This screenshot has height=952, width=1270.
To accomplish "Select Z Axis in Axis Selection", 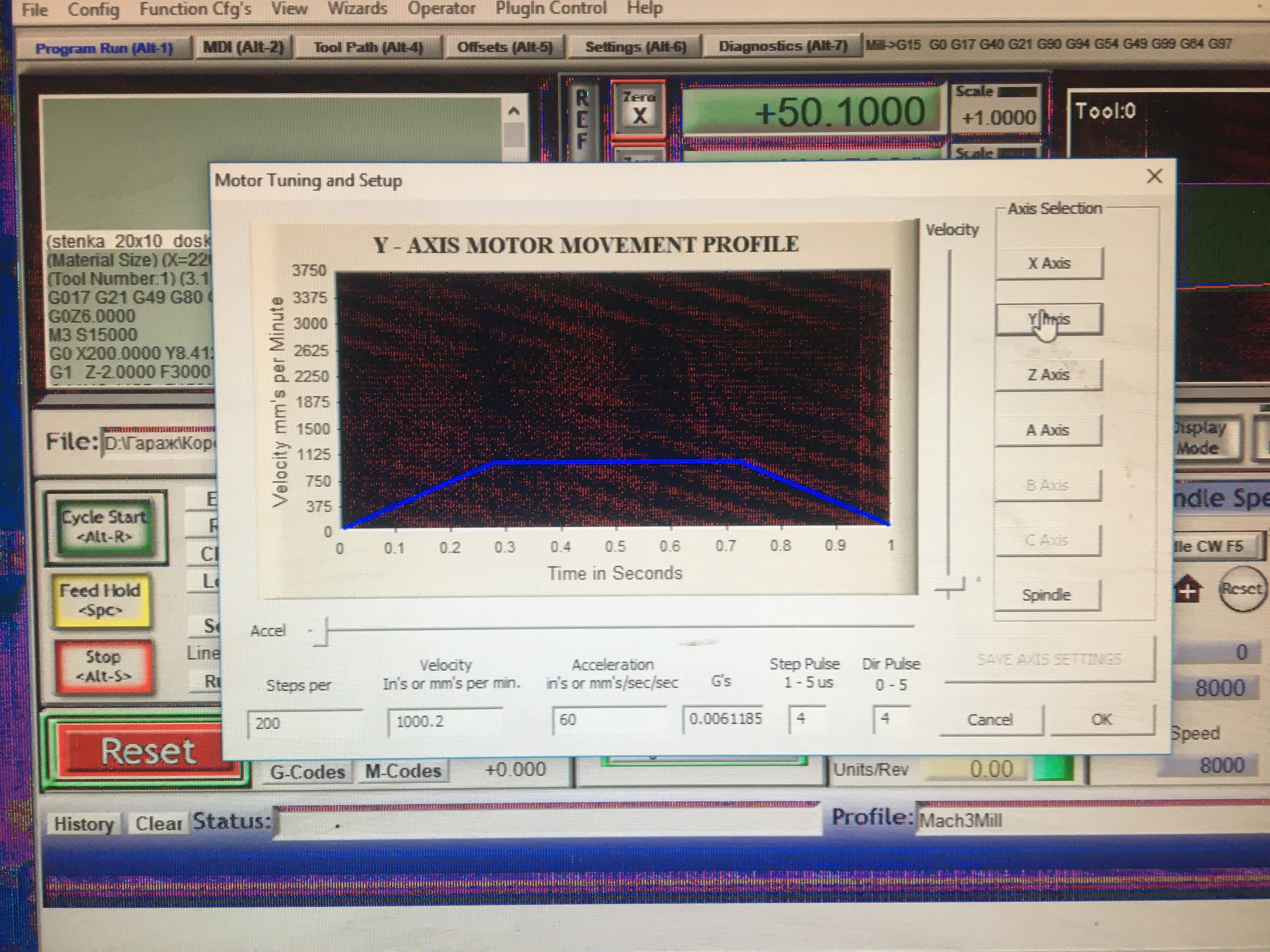I will pyautogui.click(x=1048, y=375).
